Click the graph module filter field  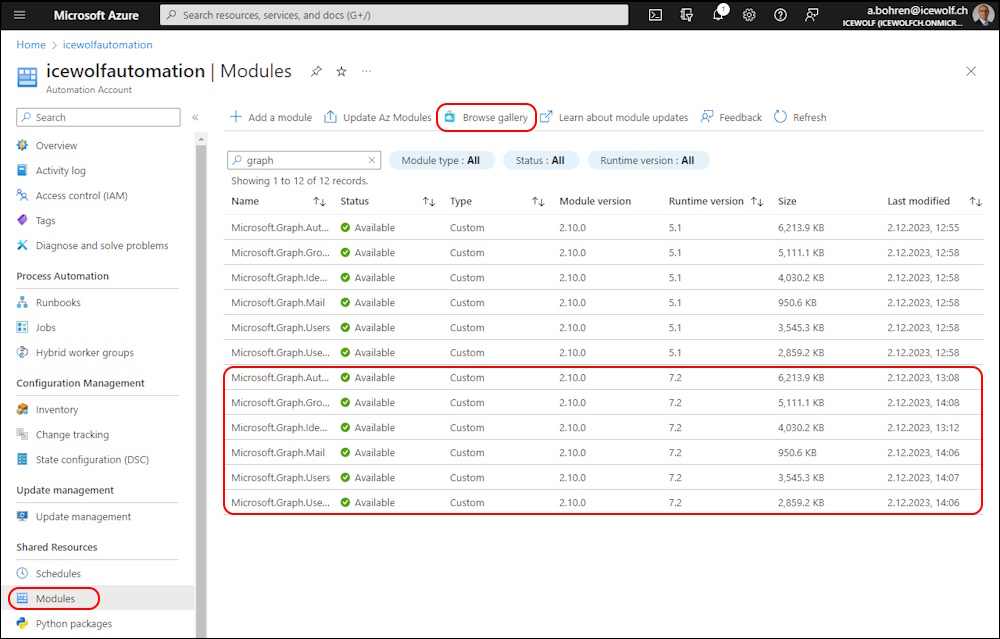click(x=304, y=161)
